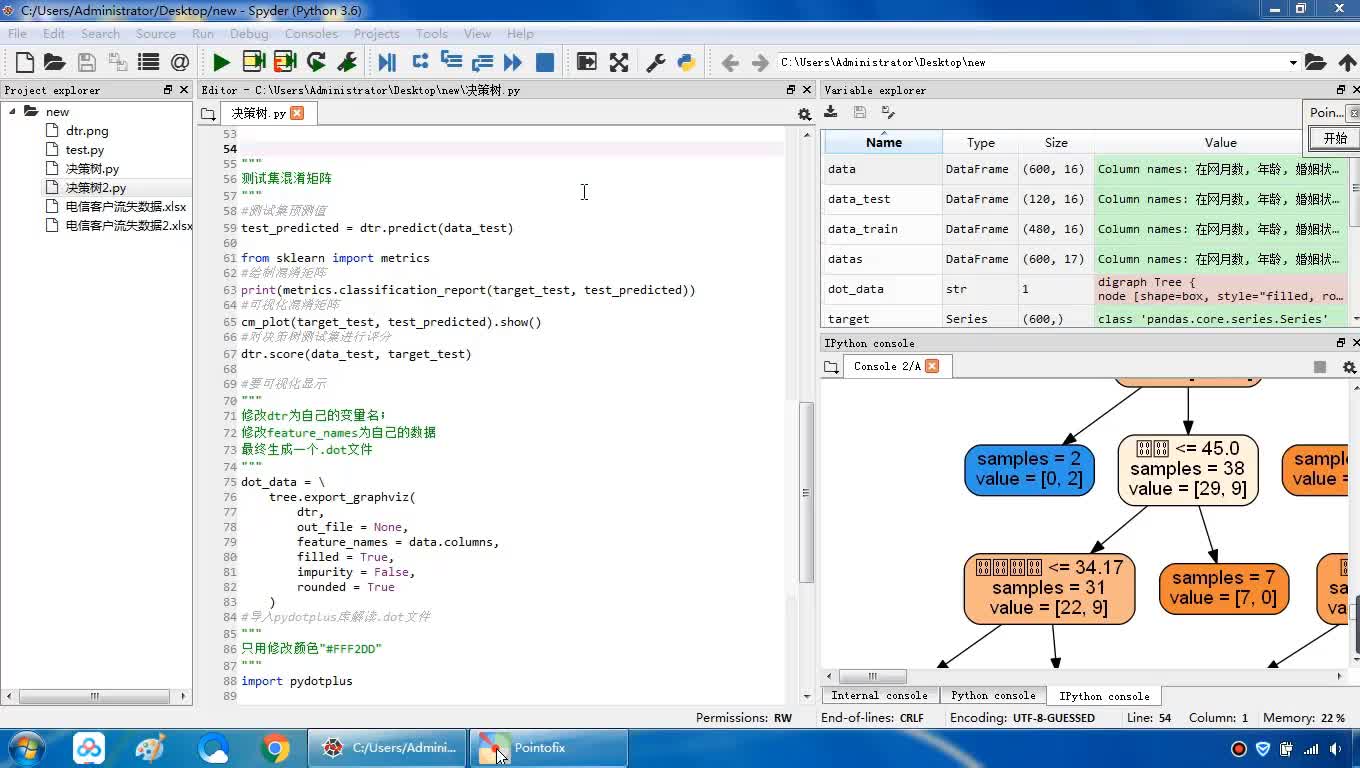Image resolution: width=1360 pixels, height=768 pixels.
Task: Click the console horizontal scrollbar thumb
Action: click(x=872, y=677)
